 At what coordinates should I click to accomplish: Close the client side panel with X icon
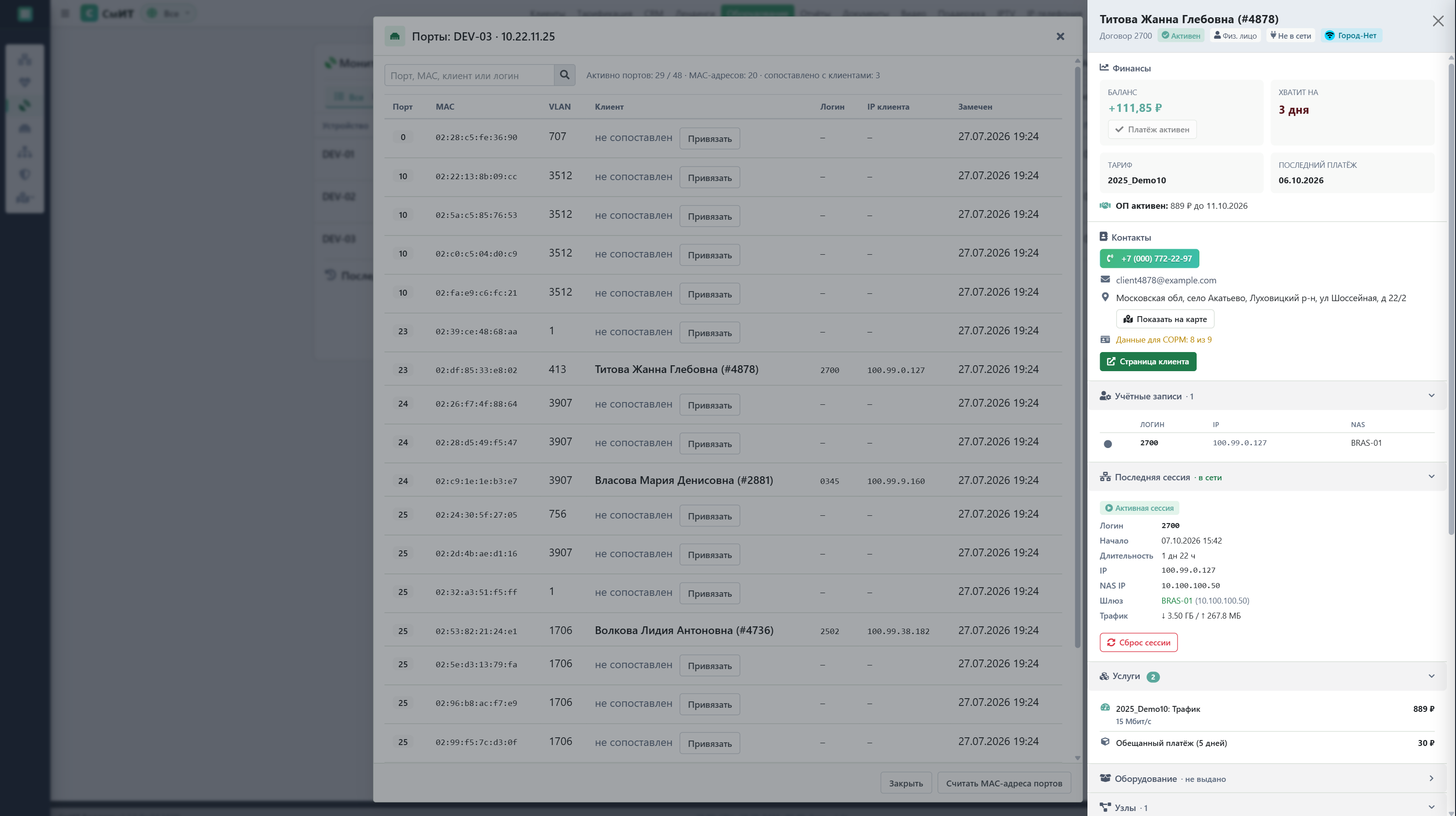click(1437, 21)
